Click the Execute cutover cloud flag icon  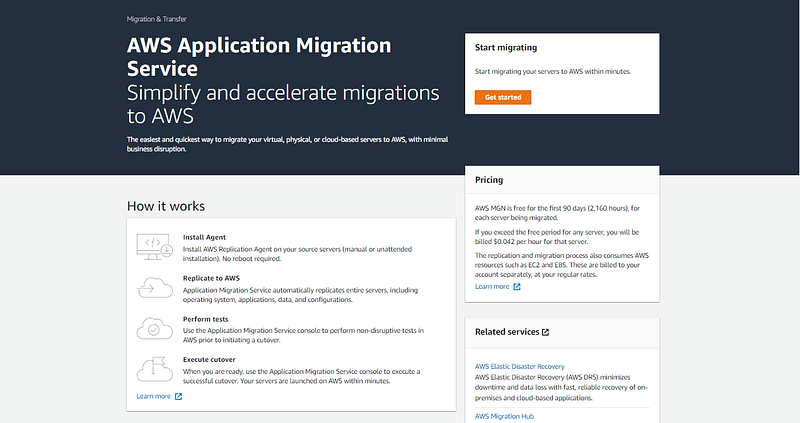[x=155, y=369]
